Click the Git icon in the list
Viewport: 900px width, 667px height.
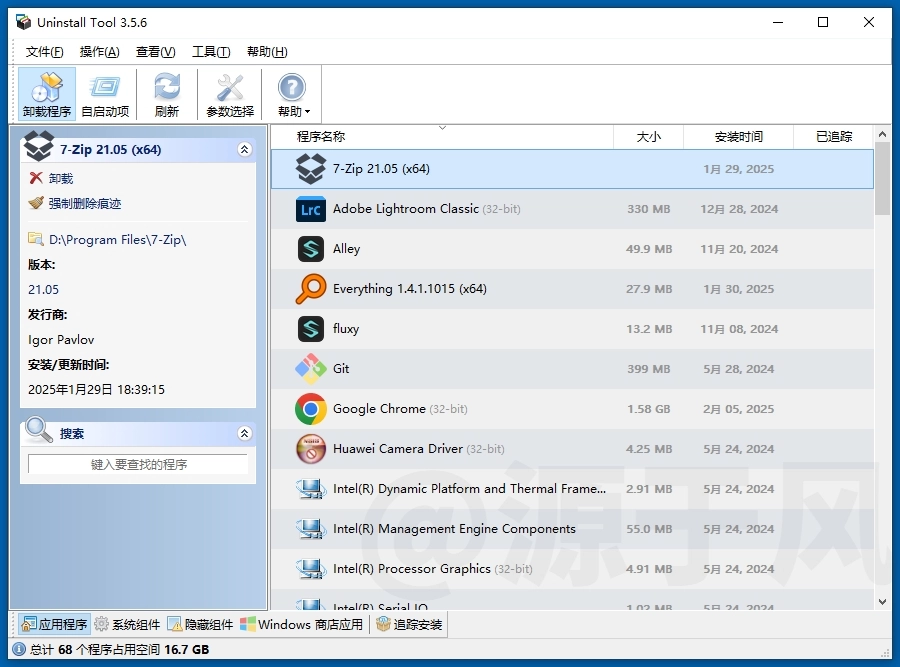pyautogui.click(x=311, y=369)
